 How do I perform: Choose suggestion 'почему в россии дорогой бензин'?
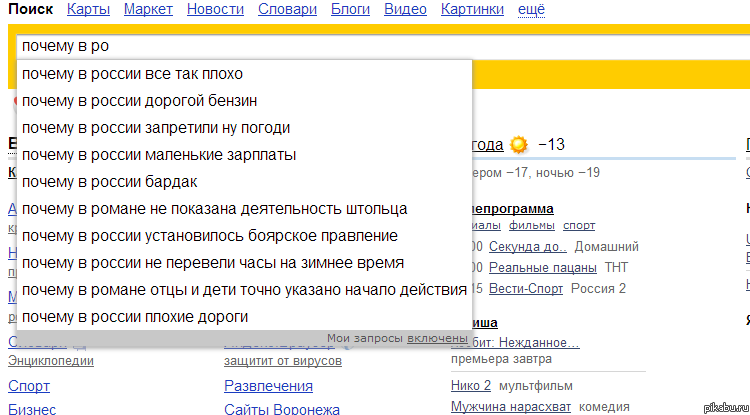[x=140, y=101]
